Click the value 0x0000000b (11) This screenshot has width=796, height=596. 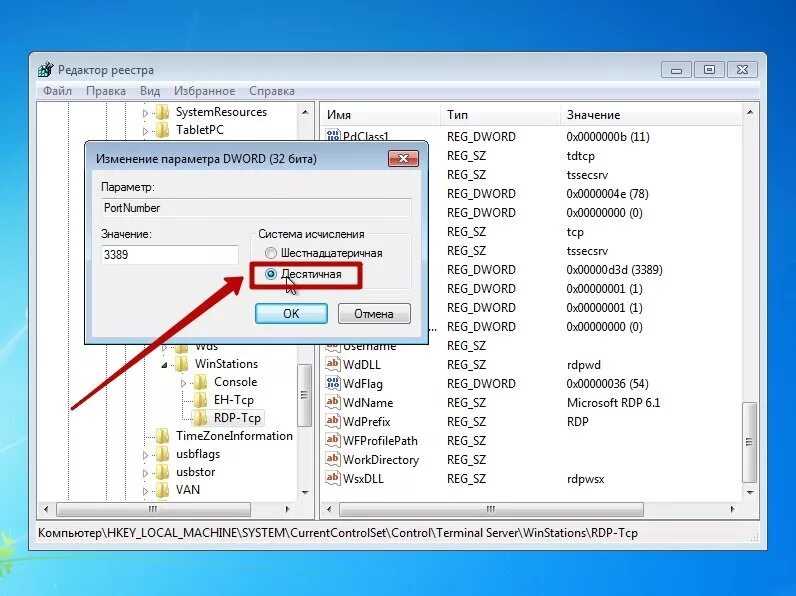tap(608, 137)
